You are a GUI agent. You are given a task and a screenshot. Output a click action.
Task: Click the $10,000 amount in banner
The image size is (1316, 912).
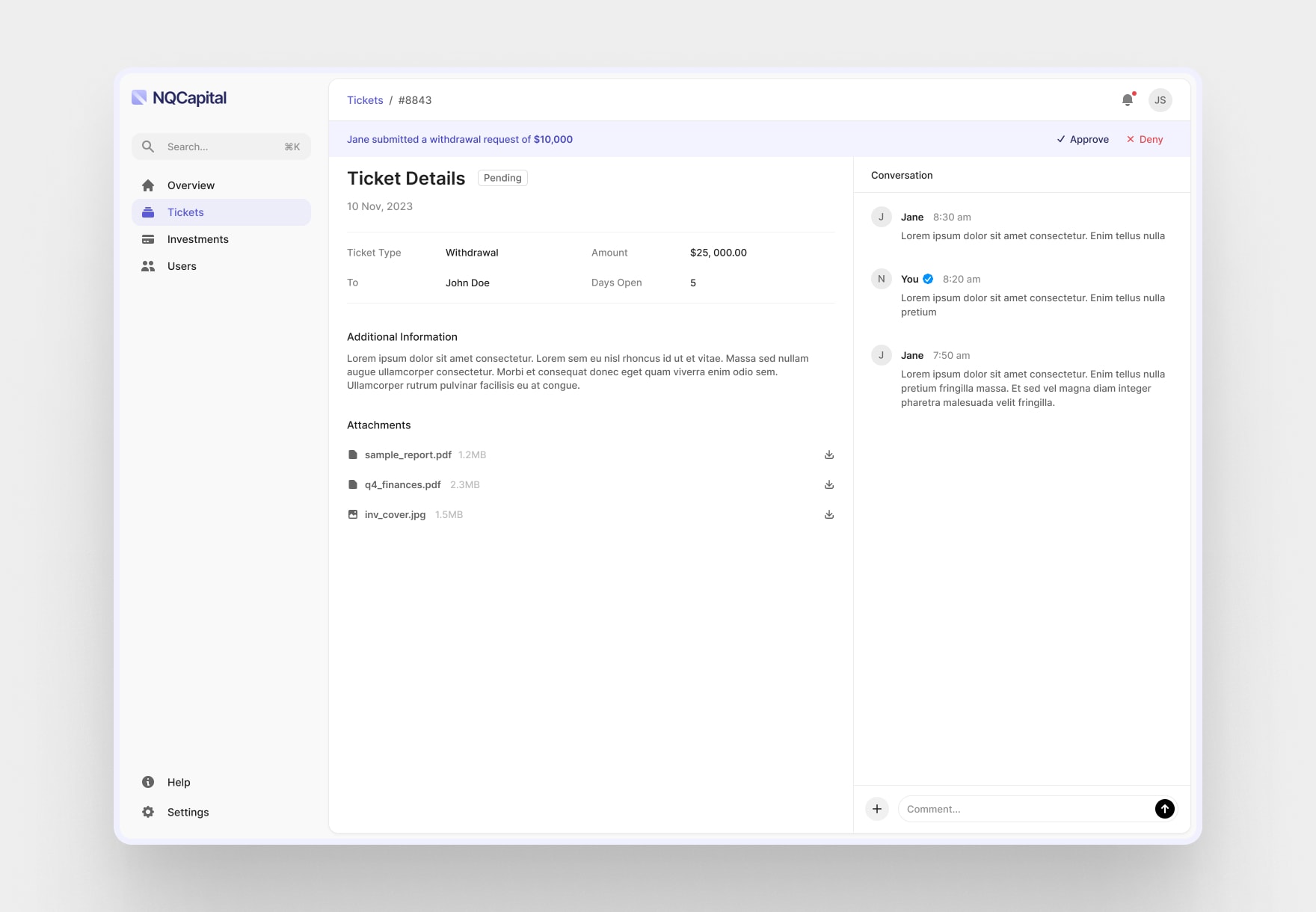pyautogui.click(x=553, y=139)
